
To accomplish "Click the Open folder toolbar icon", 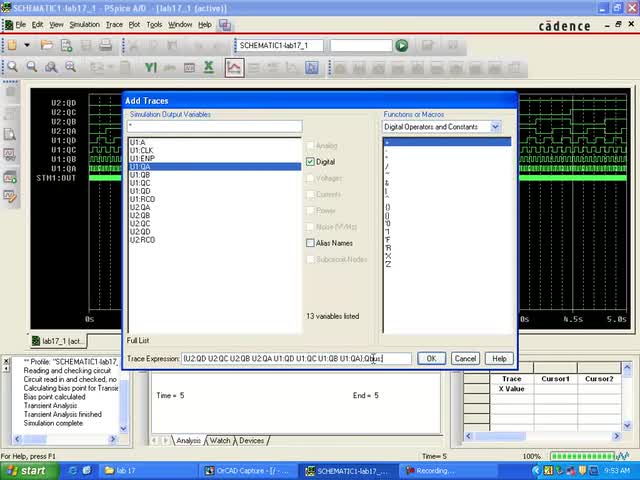I will point(47,45).
